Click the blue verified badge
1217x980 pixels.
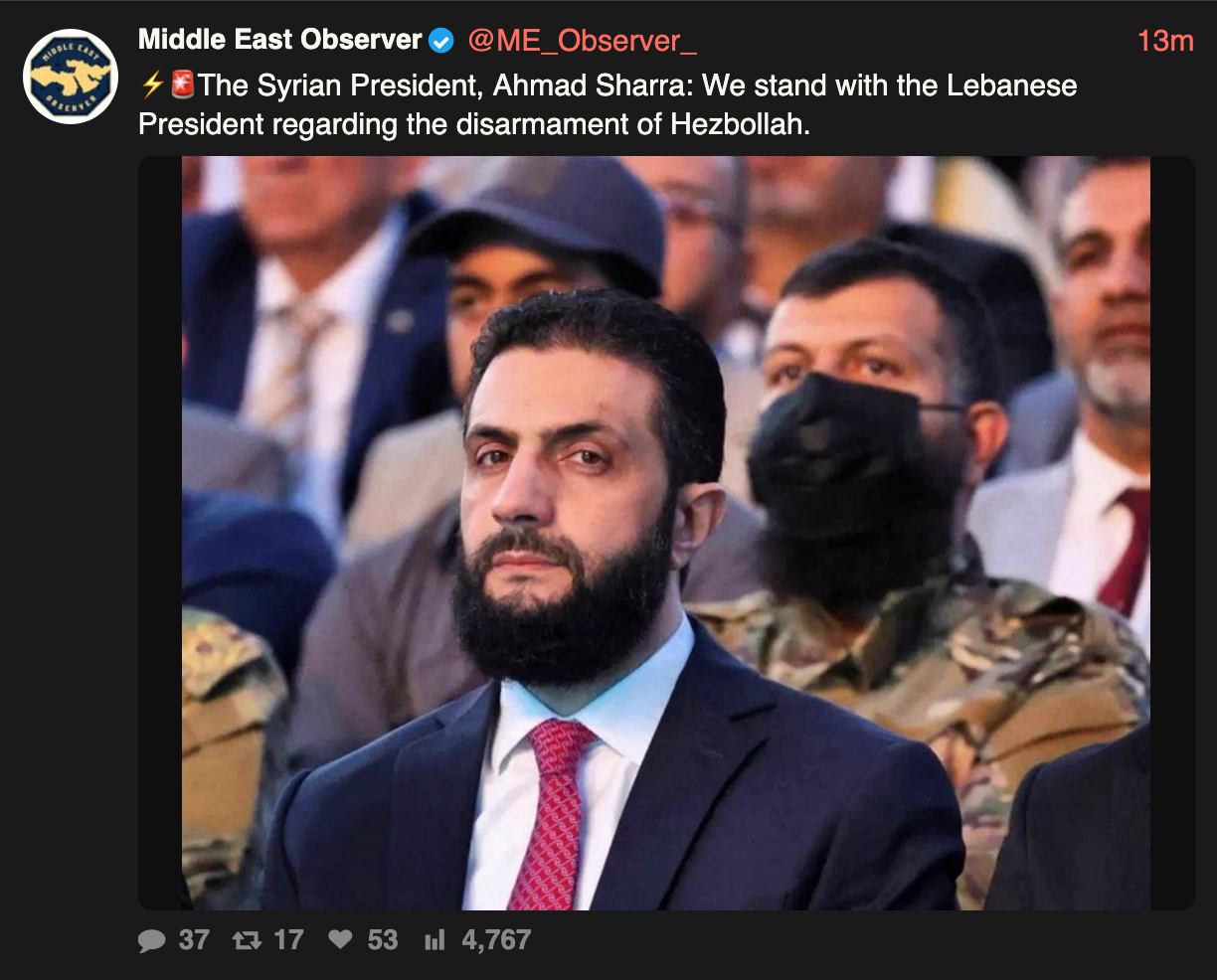click(x=441, y=41)
